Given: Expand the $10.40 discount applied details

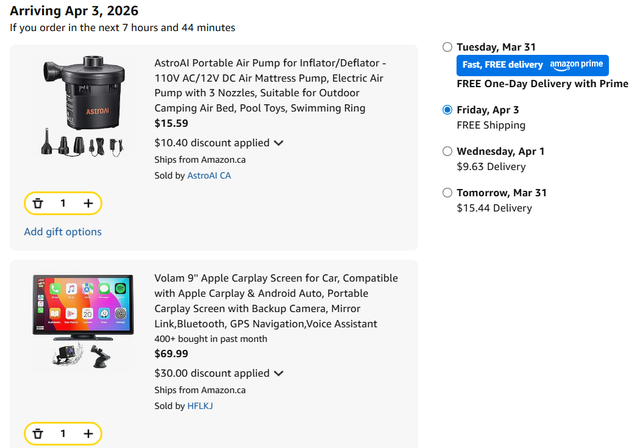Looking at the screenshot, I should point(278,143).
